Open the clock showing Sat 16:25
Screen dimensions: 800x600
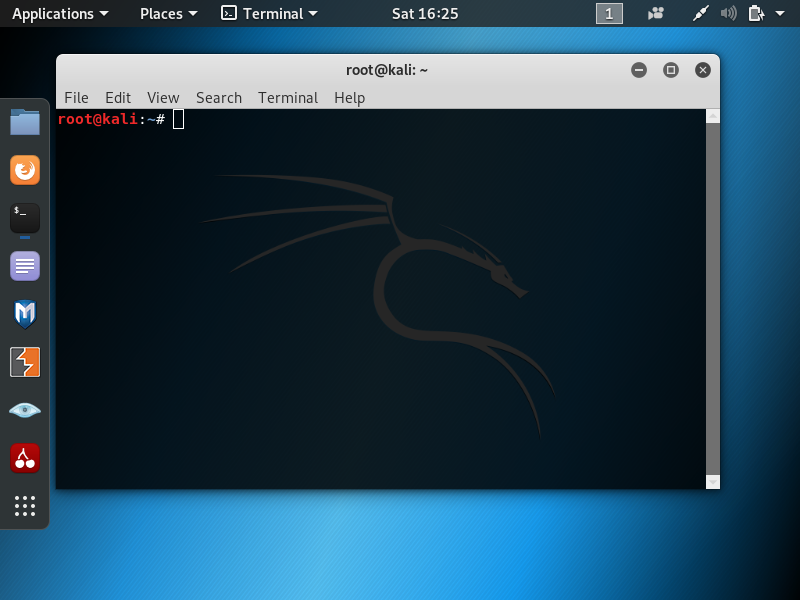(425, 14)
